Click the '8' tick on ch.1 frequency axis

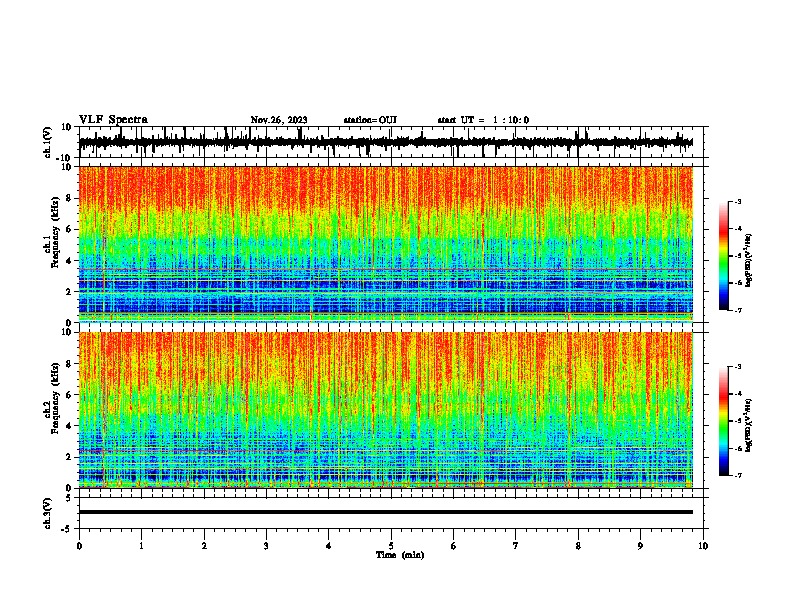click(x=69, y=198)
